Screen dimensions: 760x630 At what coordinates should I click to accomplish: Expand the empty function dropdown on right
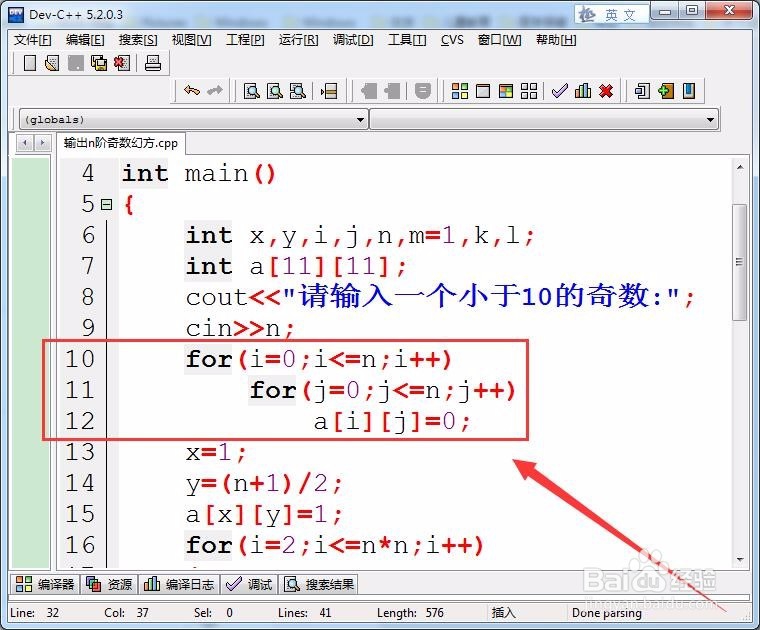click(710, 120)
